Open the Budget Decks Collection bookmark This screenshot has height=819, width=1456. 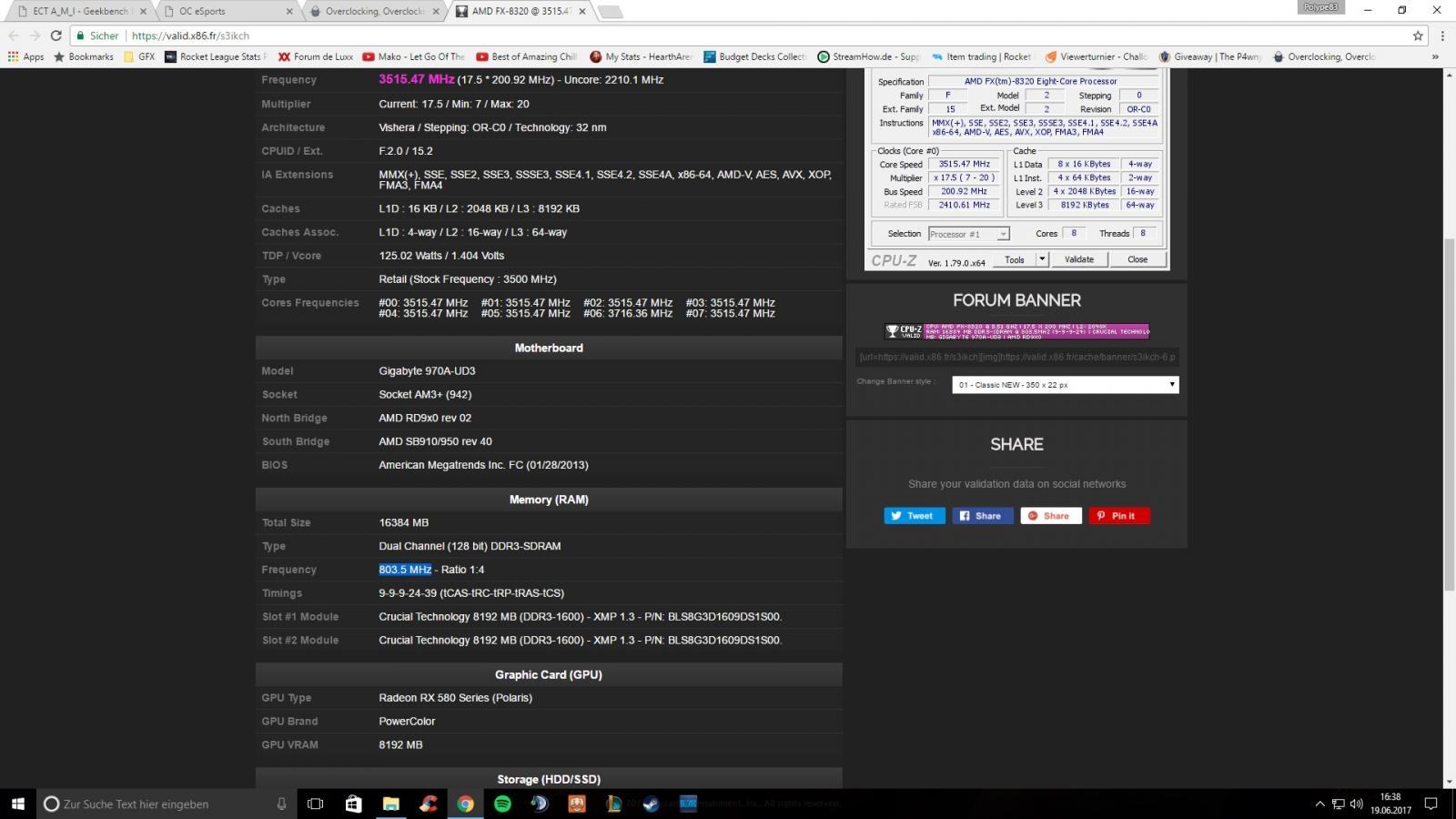pos(754,56)
